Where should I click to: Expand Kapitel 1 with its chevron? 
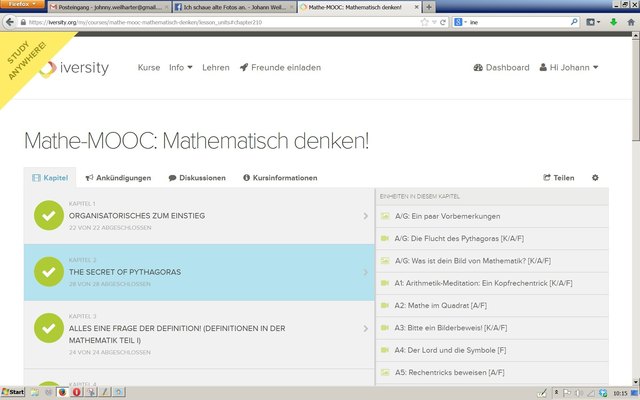366,216
